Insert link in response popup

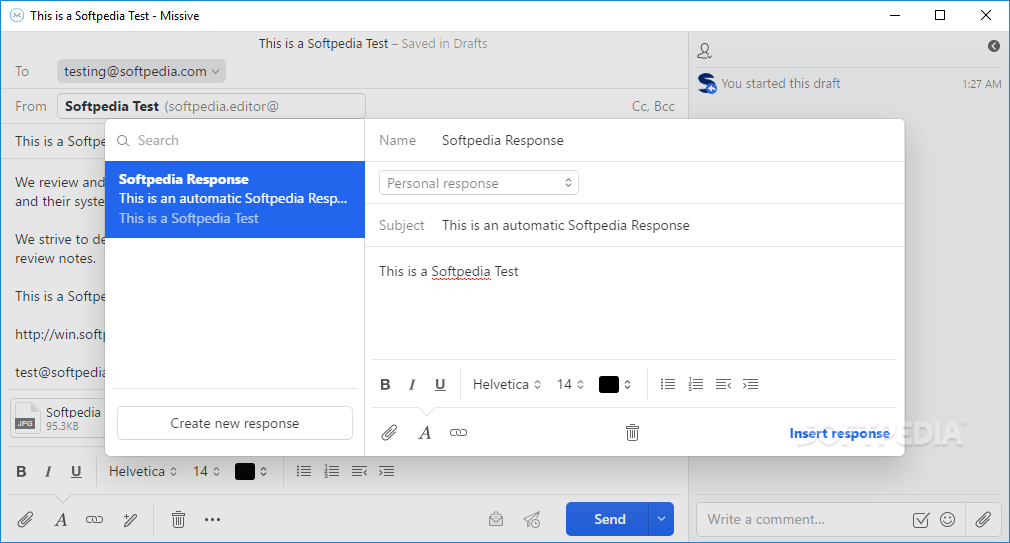(458, 432)
